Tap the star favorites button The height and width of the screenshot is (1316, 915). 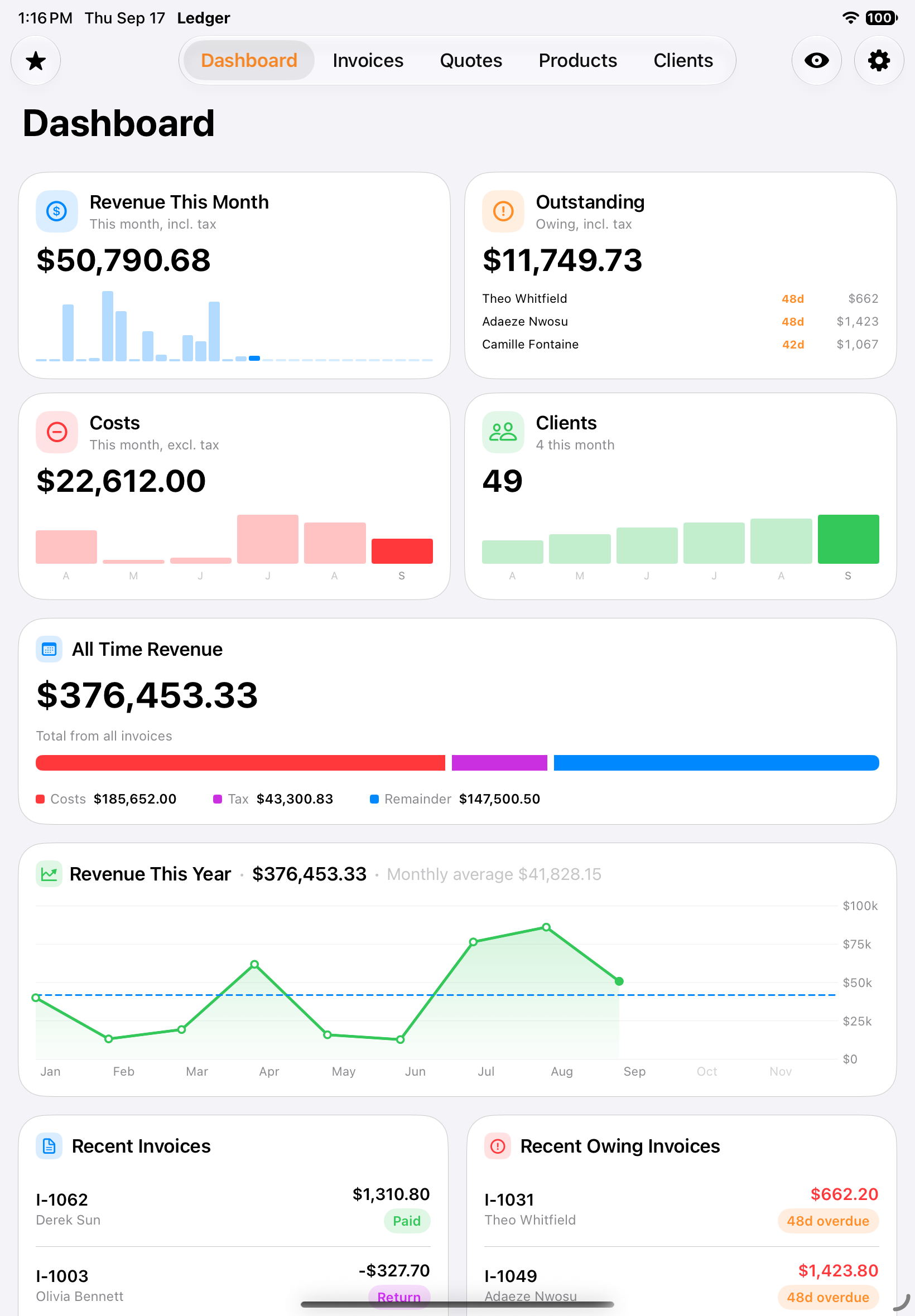click(36, 60)
